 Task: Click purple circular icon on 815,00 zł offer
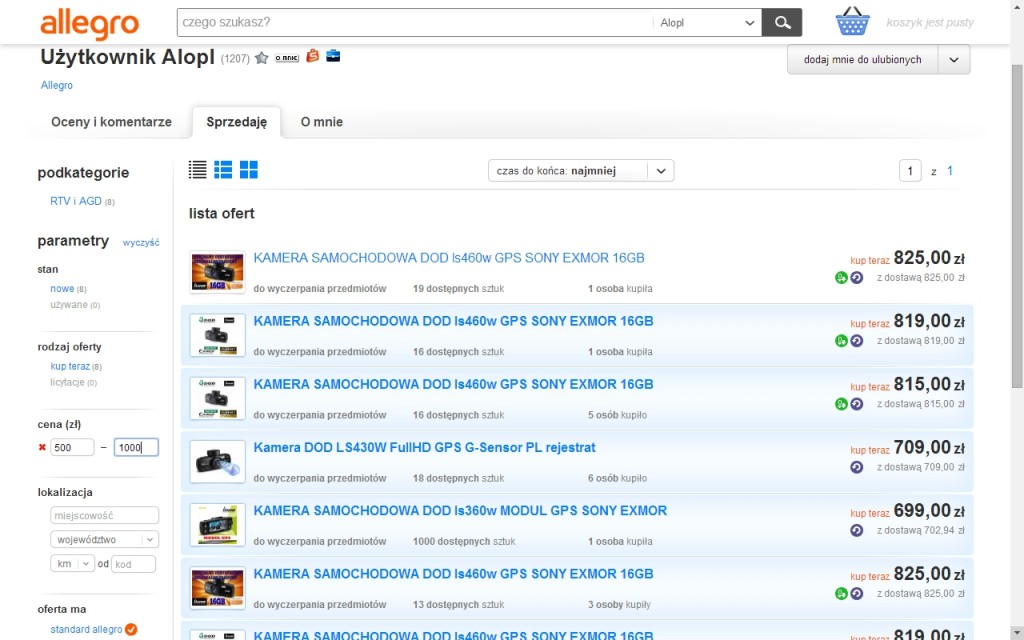click(x=857, y=404)
